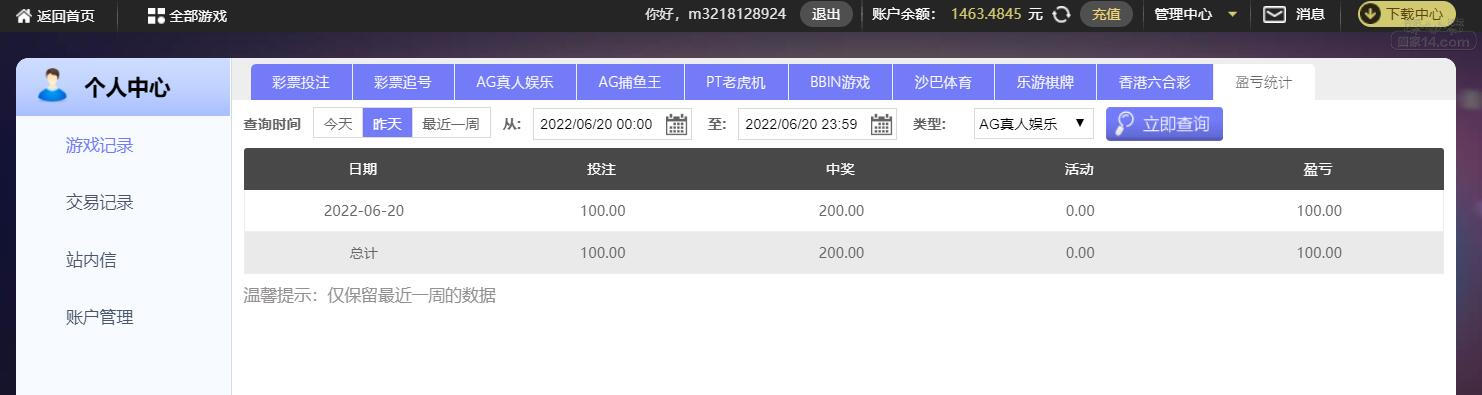Image resolution: width=1482 pixels, height=395 pixels.
Task: Open the calendar icon next to end date
Action: [x=882, y=124]
